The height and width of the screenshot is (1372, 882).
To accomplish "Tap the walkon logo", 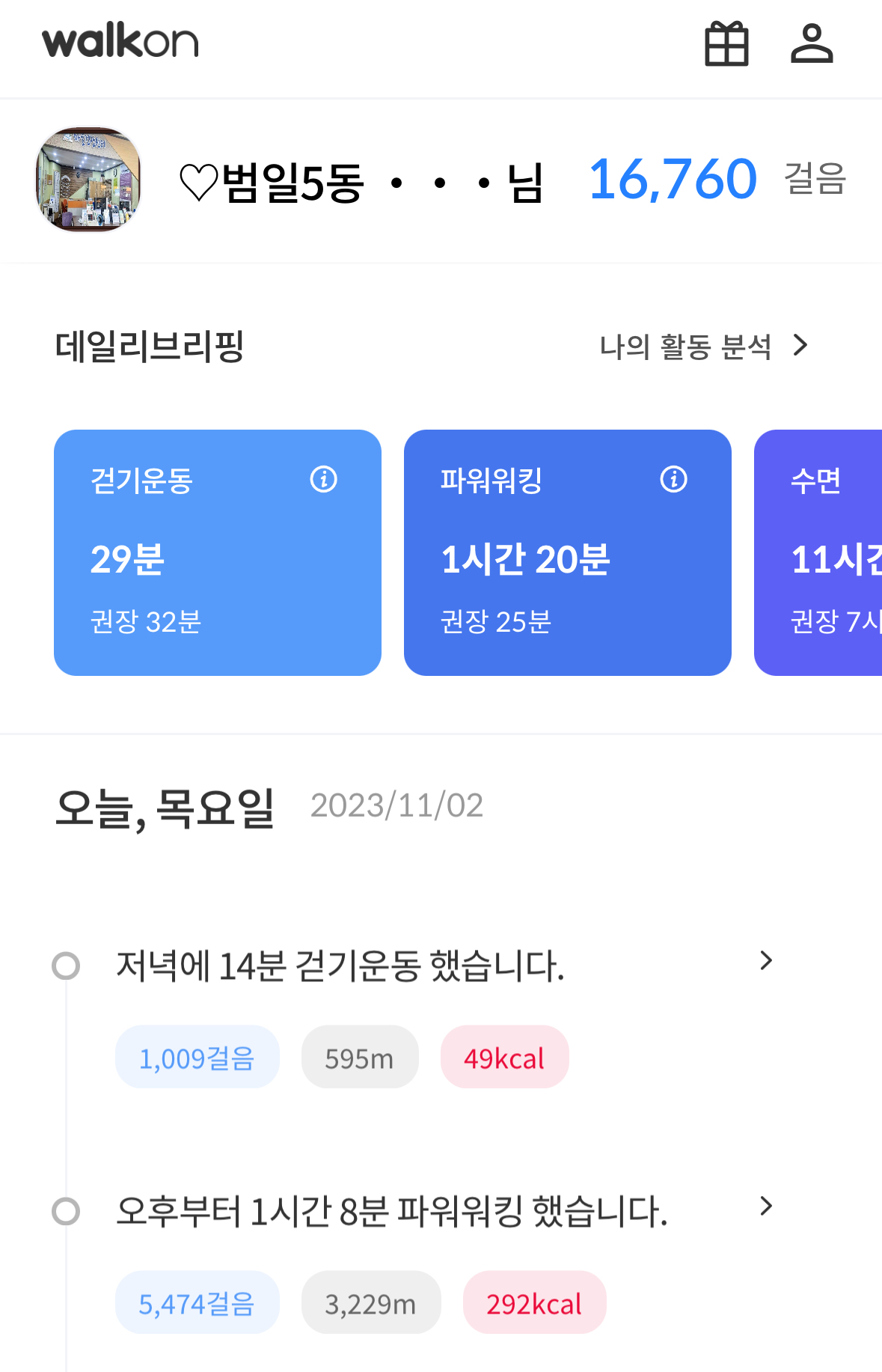I will click(120, 40).
